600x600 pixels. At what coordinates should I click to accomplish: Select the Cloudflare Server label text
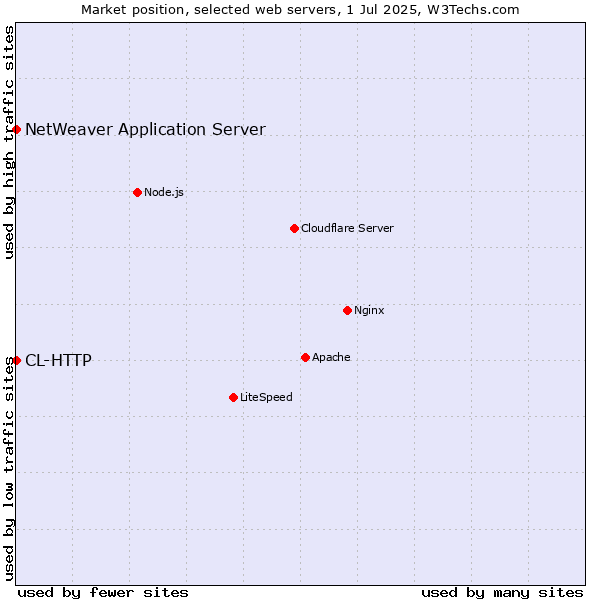click(x=347, y=228)
